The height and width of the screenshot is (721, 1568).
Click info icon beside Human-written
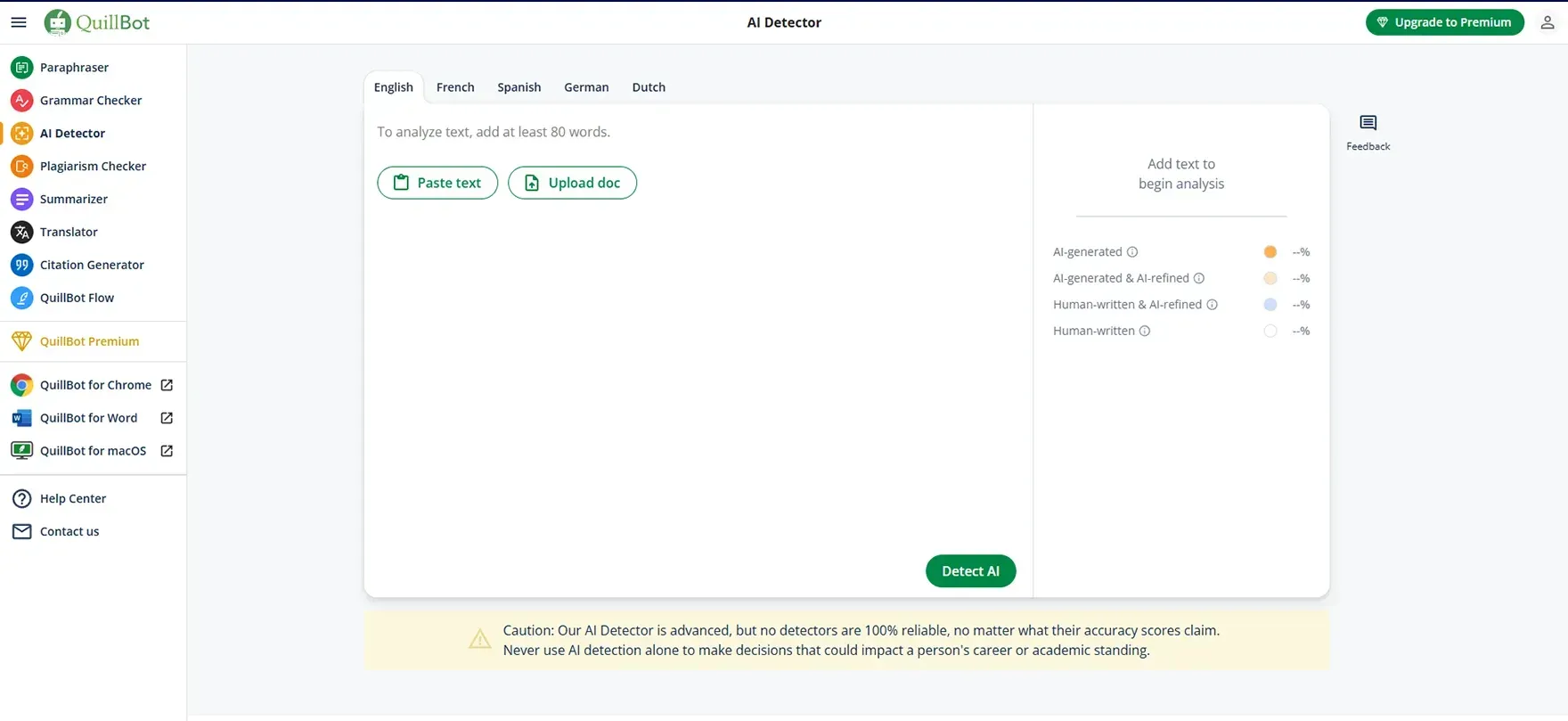(1145, 332)
